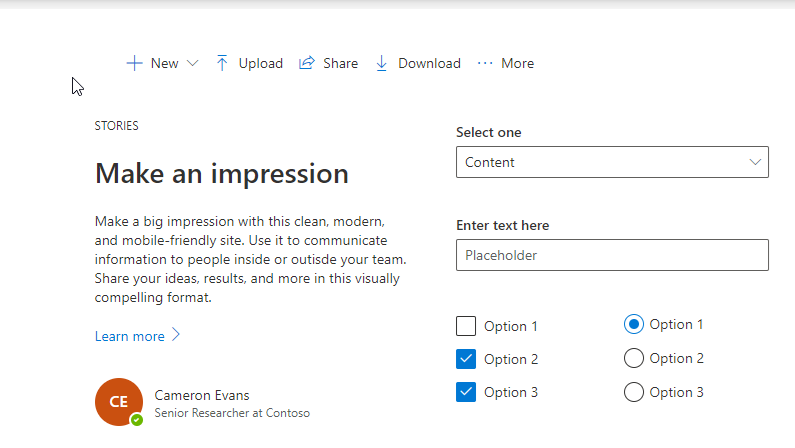Image resolution: width=795 pixels, height=448 pixels.
Task: Click the green presence status badge
Action: tap(137, 420)
